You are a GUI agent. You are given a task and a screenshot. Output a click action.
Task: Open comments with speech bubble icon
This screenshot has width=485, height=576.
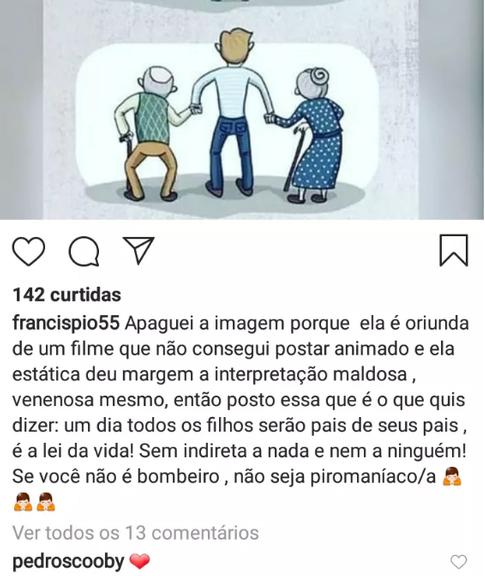[84, 251]
